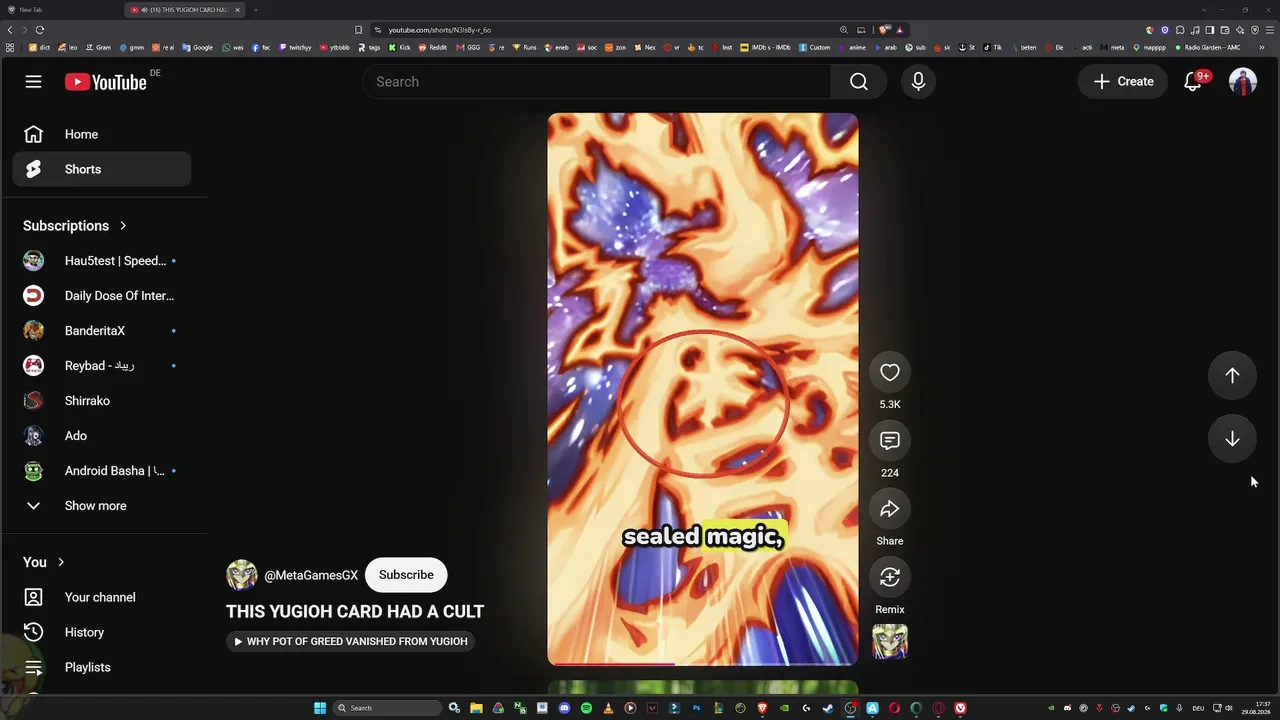Image resolution: width=1280 pixels, height=720 pixels.
Task: Open Daily Dose Of Internet subscription
Action: [102, 296]
